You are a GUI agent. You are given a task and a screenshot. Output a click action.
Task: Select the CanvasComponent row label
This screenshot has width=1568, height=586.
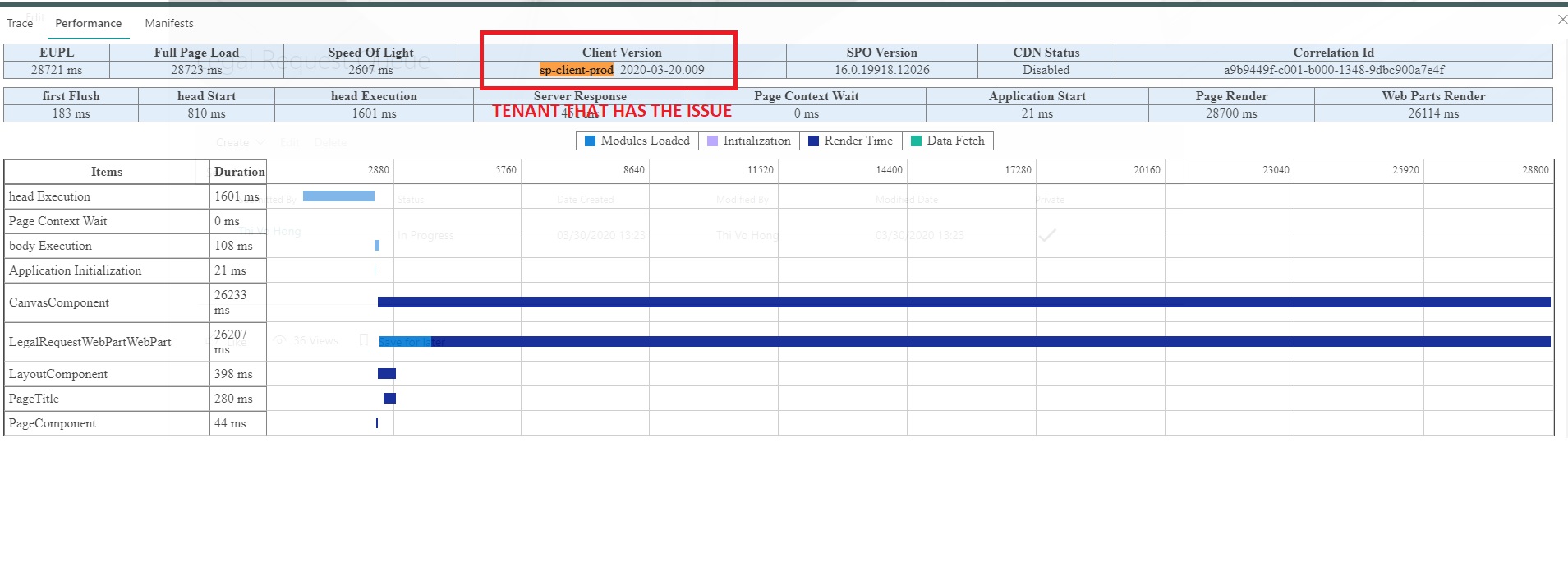click(x=59, y=302)
